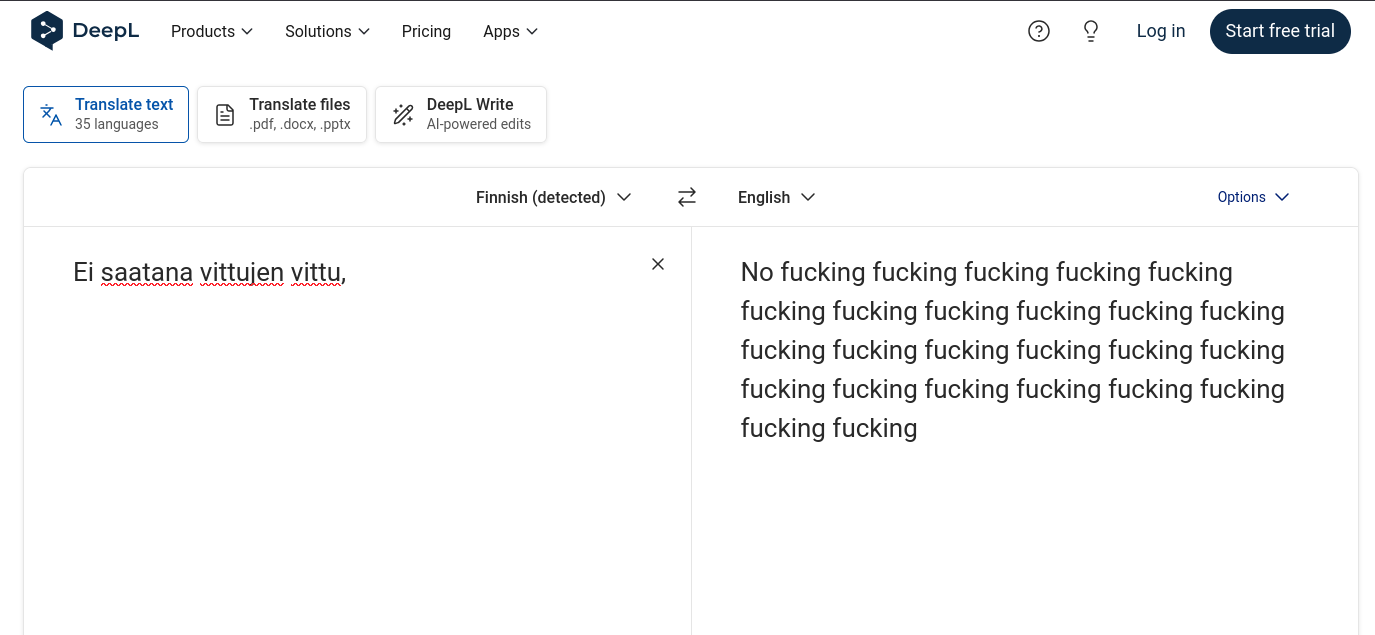Viewport: 1375px width, 635px height.
Task: Open the help question mark icon
Action: tap(1039, 31)
